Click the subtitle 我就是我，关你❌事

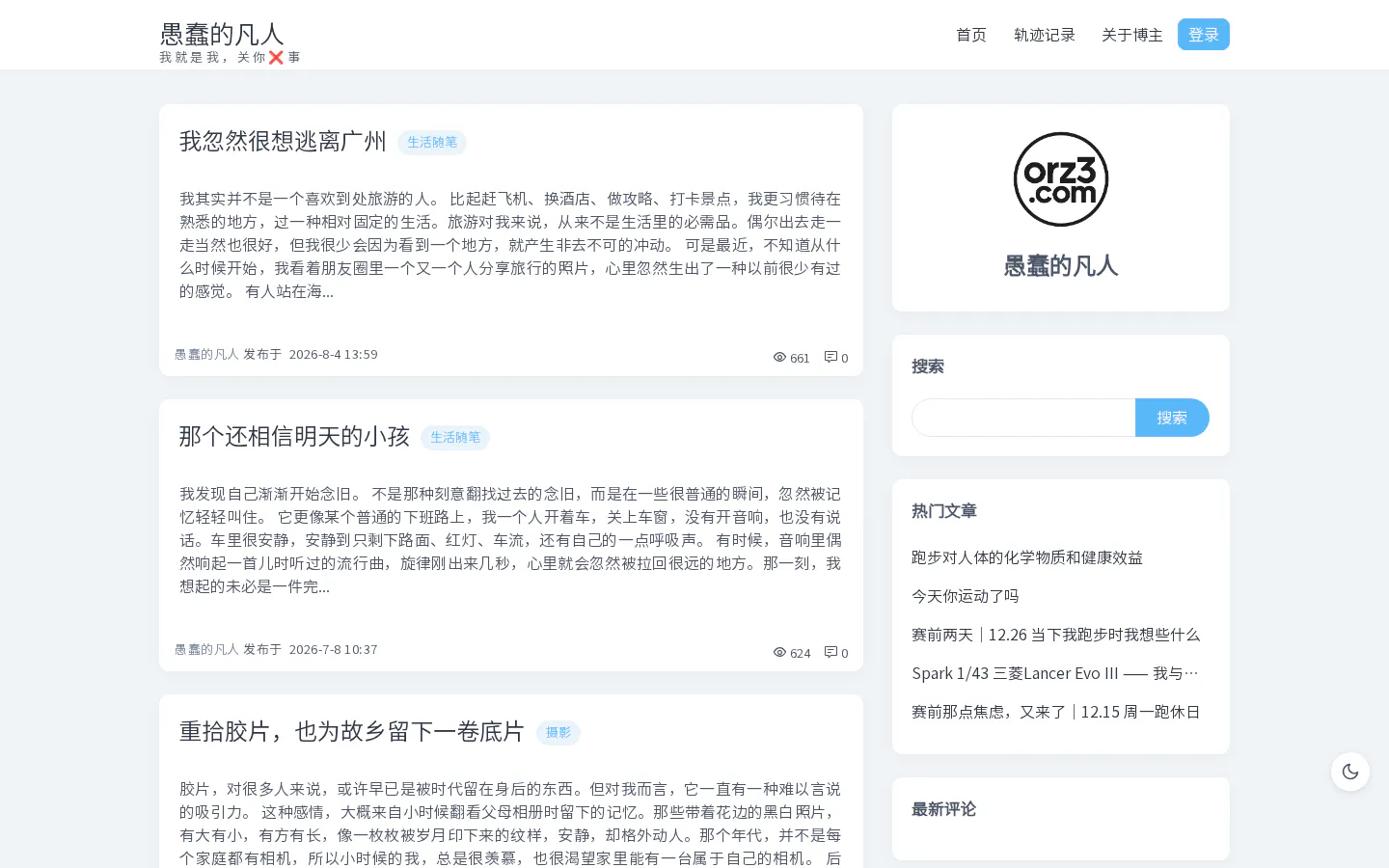230,57
